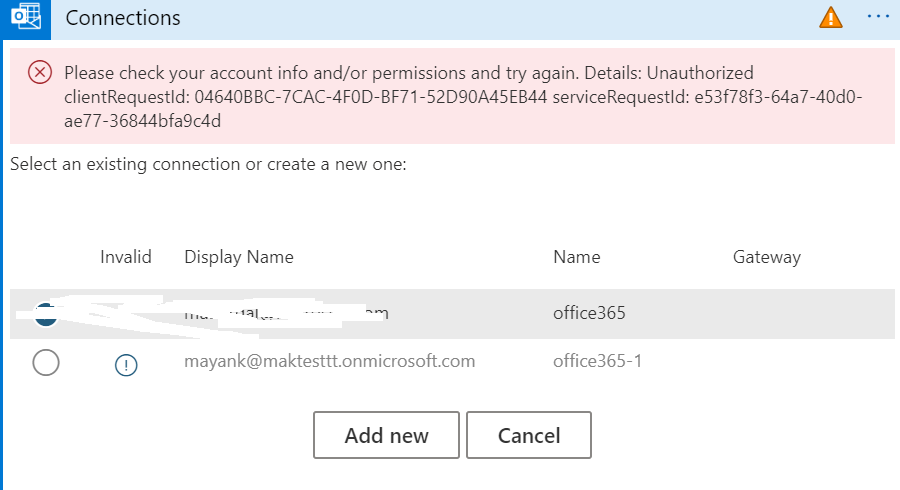The image size is (900, 490).
Task: Click the red error circle icon
Action: [x=40, y=72]
